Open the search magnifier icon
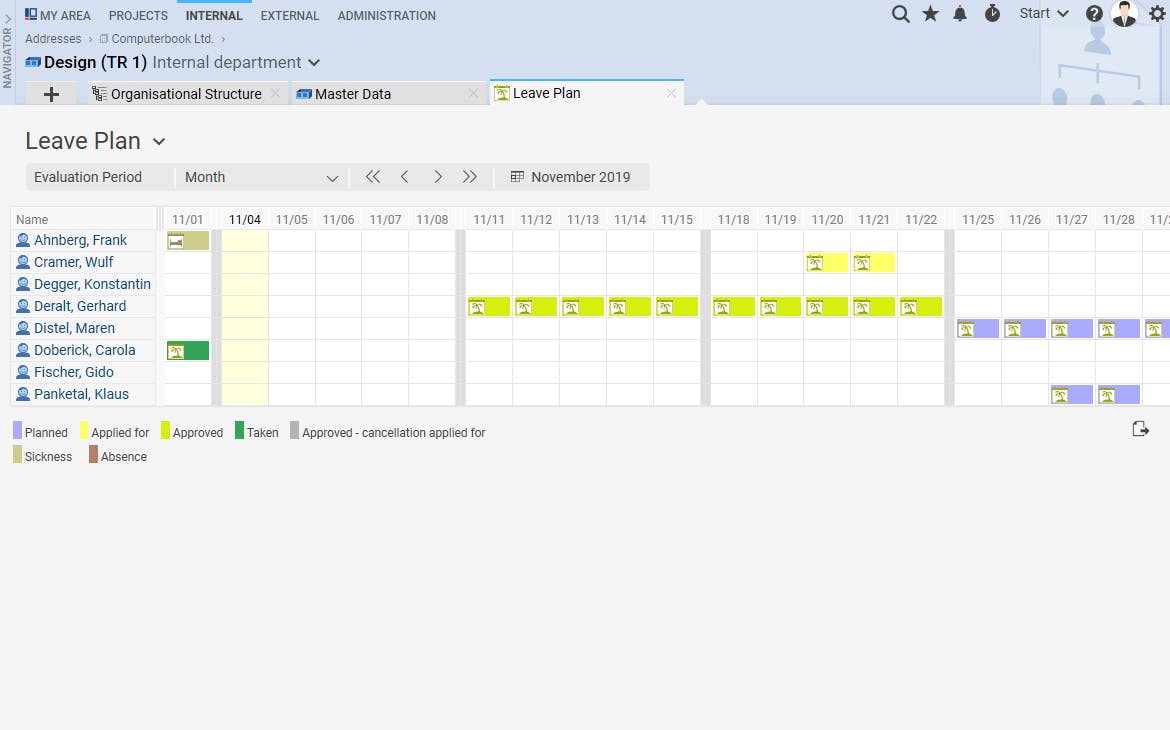The image size is (1170, 730). click(x=901, y=14)
